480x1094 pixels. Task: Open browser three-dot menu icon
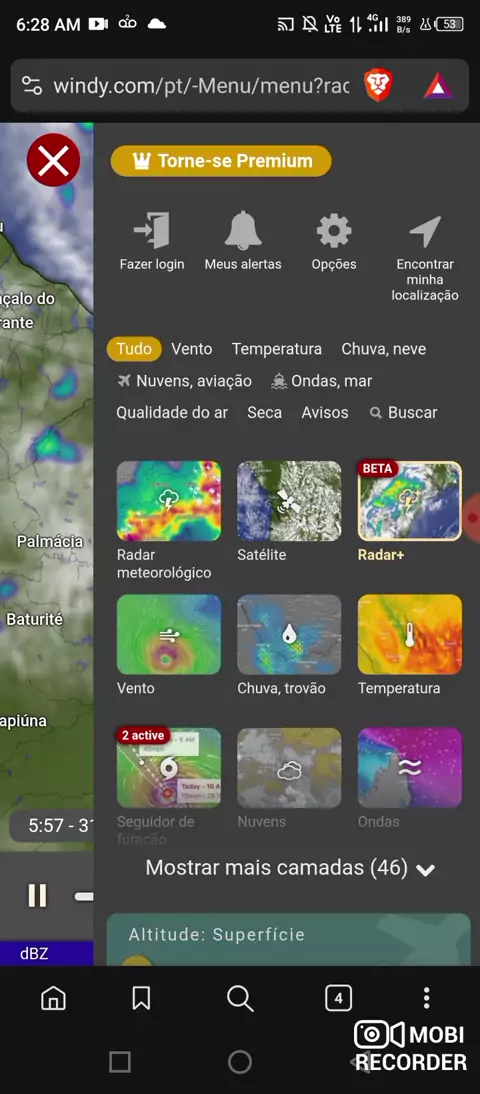coord(426,998)
